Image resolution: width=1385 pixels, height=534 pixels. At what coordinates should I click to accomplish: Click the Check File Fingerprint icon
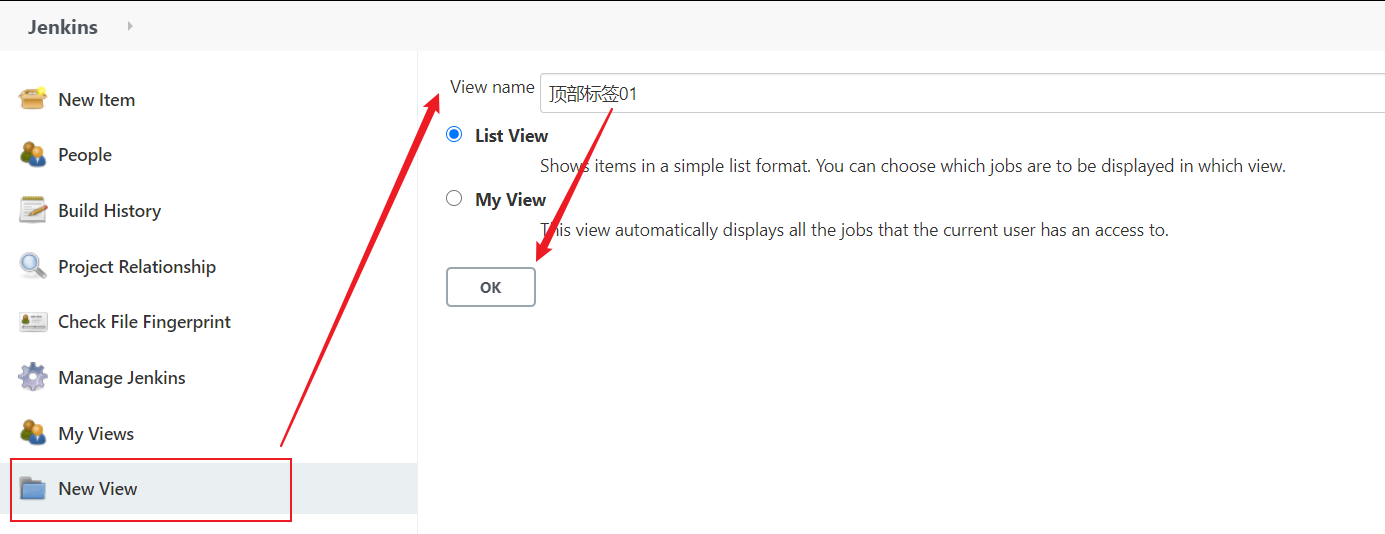33,322
